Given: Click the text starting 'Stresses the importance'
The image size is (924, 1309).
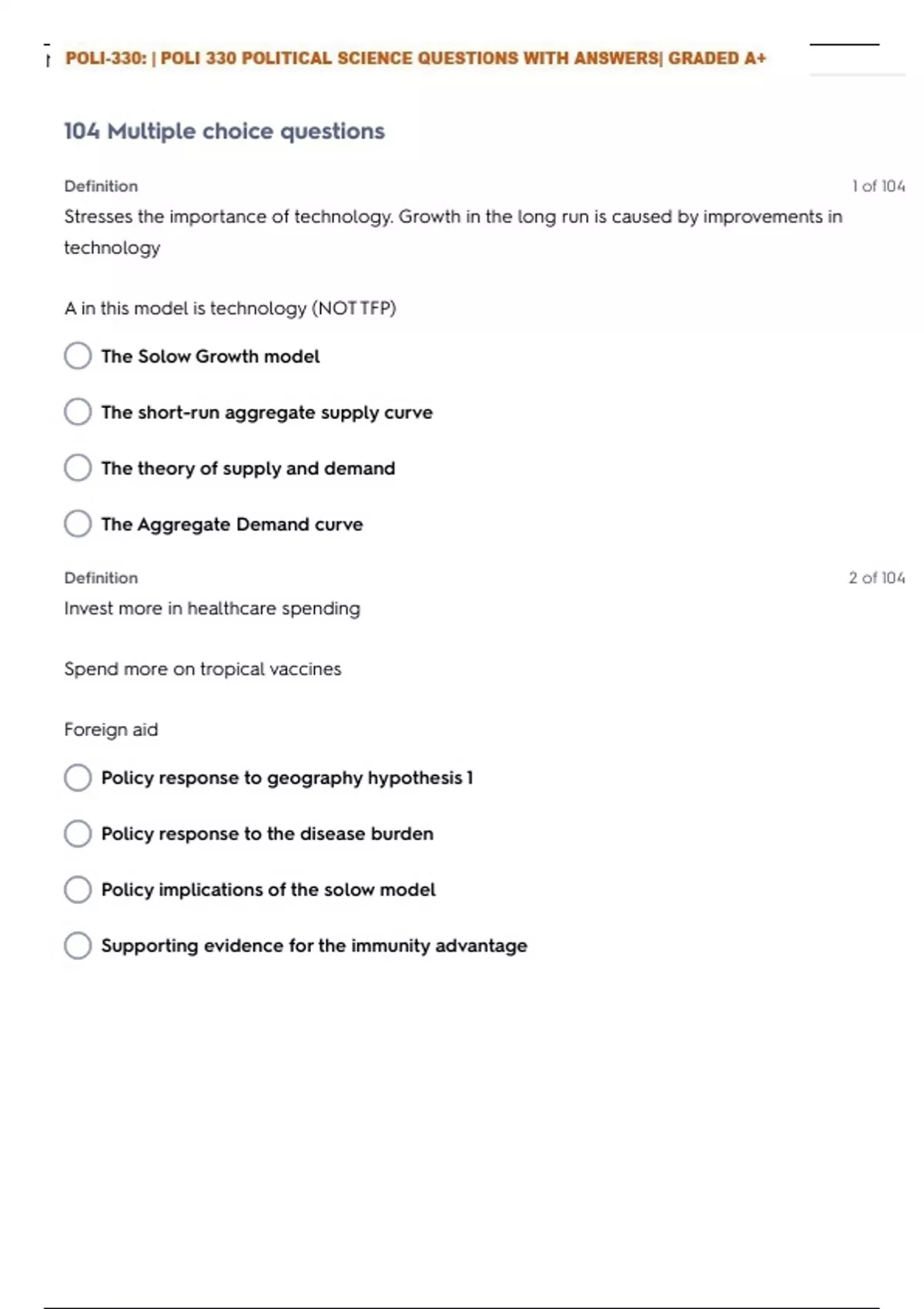Looking at the screenshot, I should pyautogui.click(x=453, y=217).
